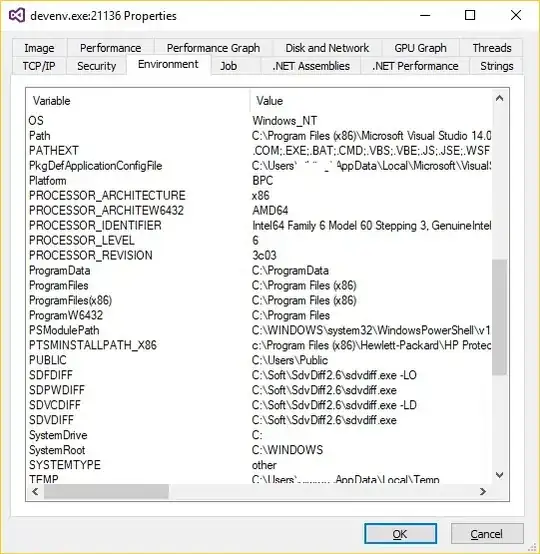Image resolution: width=540 pixels, height=554 pixels.
Task: Select the SDPWDIFF variable row
Action: (x=259, y=390)
